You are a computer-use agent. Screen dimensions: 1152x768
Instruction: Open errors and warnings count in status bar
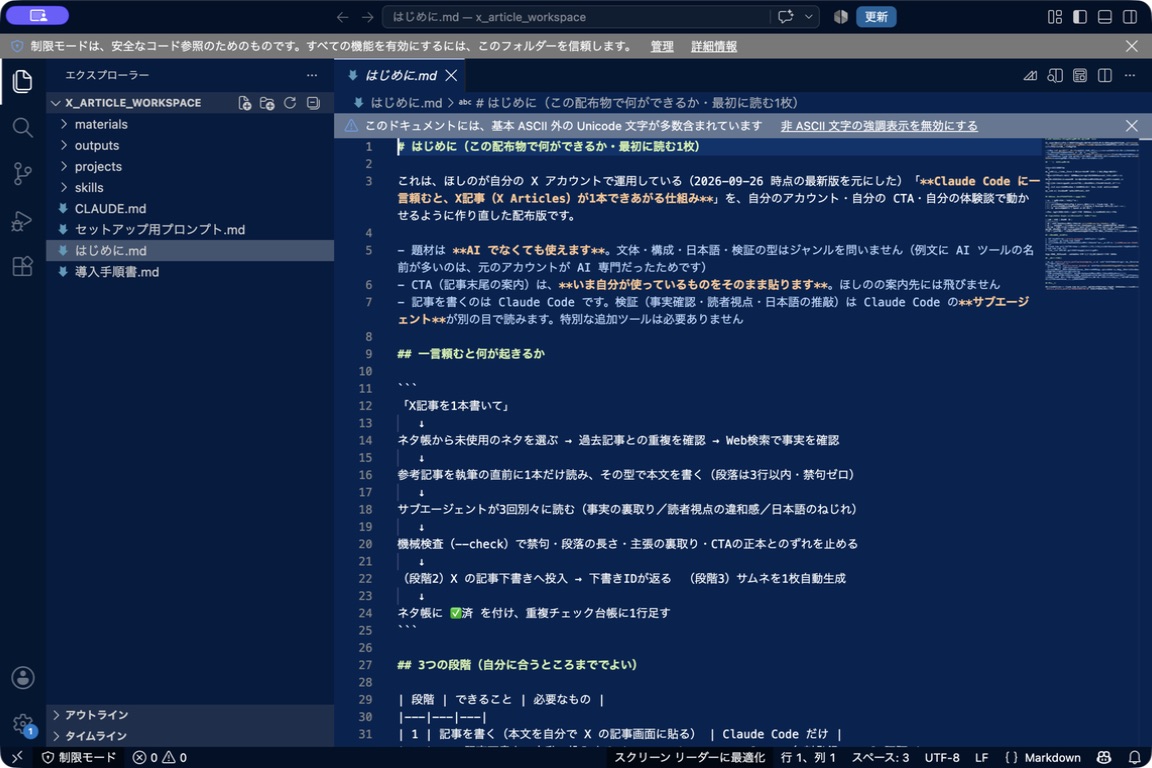click(x=160, y=758)
